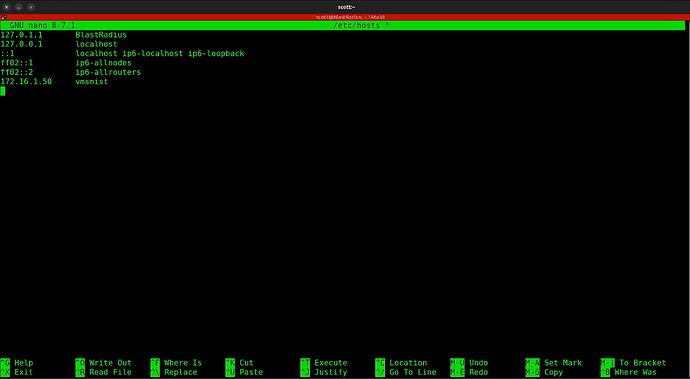Image resolution: width=690 pixels, height=379 pixels.
Task: Place cursor on ip6-allnodes
Action: click(103, 63)
